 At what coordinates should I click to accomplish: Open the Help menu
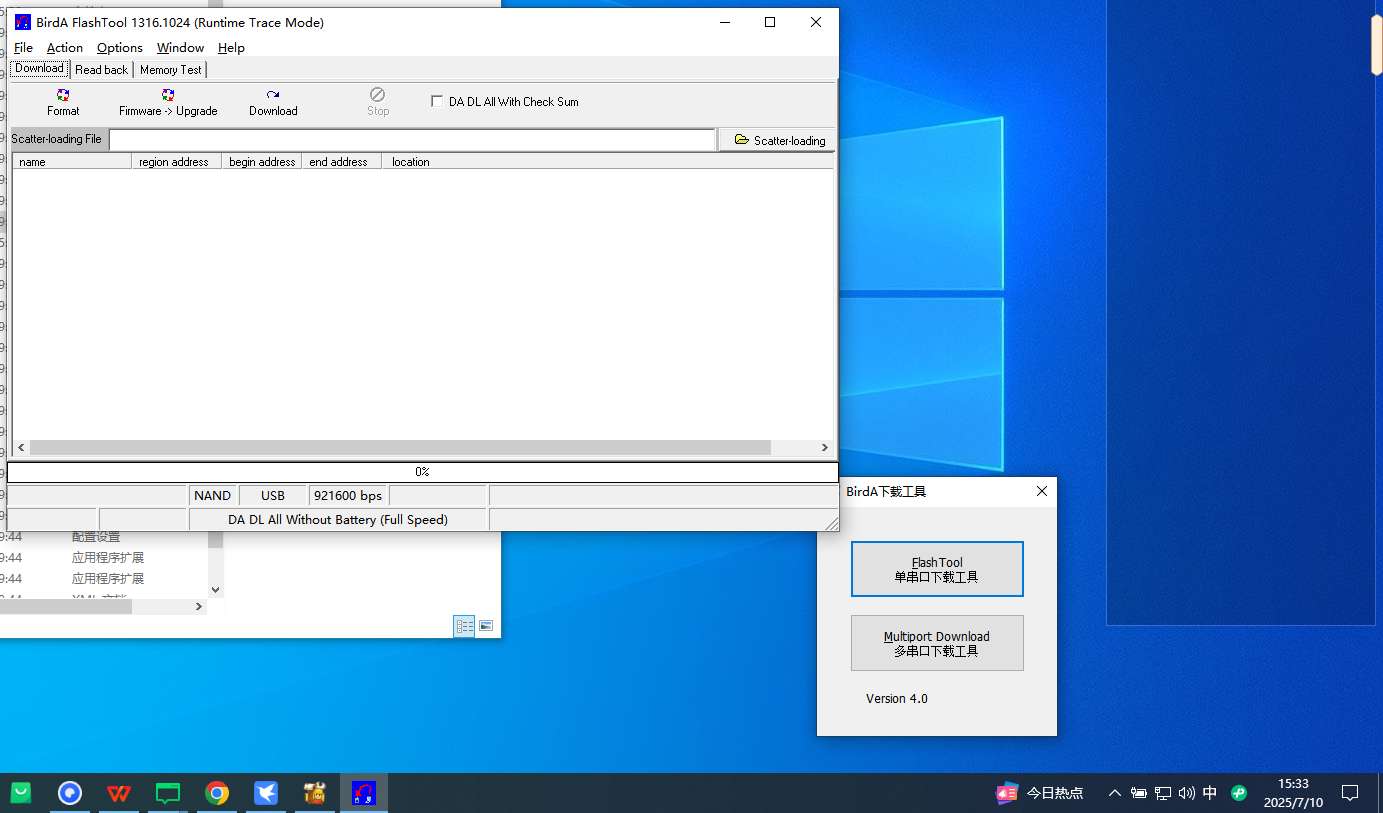pos(231,47)
